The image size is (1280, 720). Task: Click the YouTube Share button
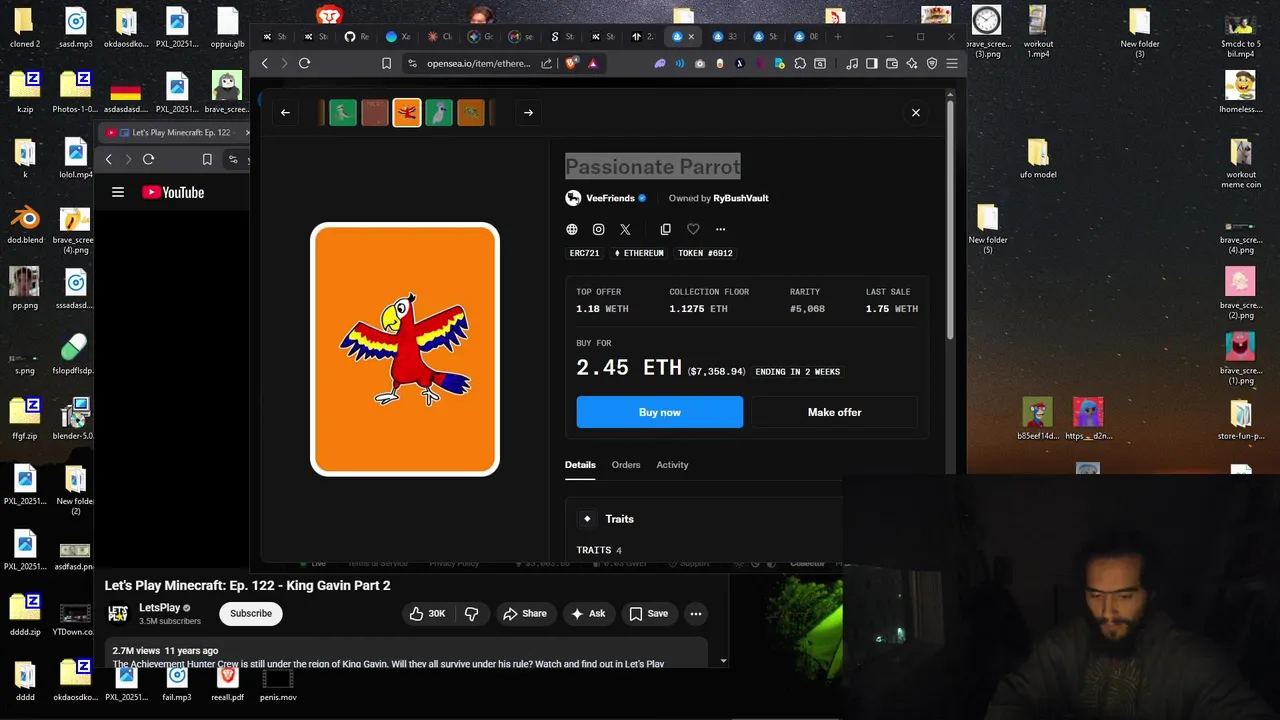(525, 613)
